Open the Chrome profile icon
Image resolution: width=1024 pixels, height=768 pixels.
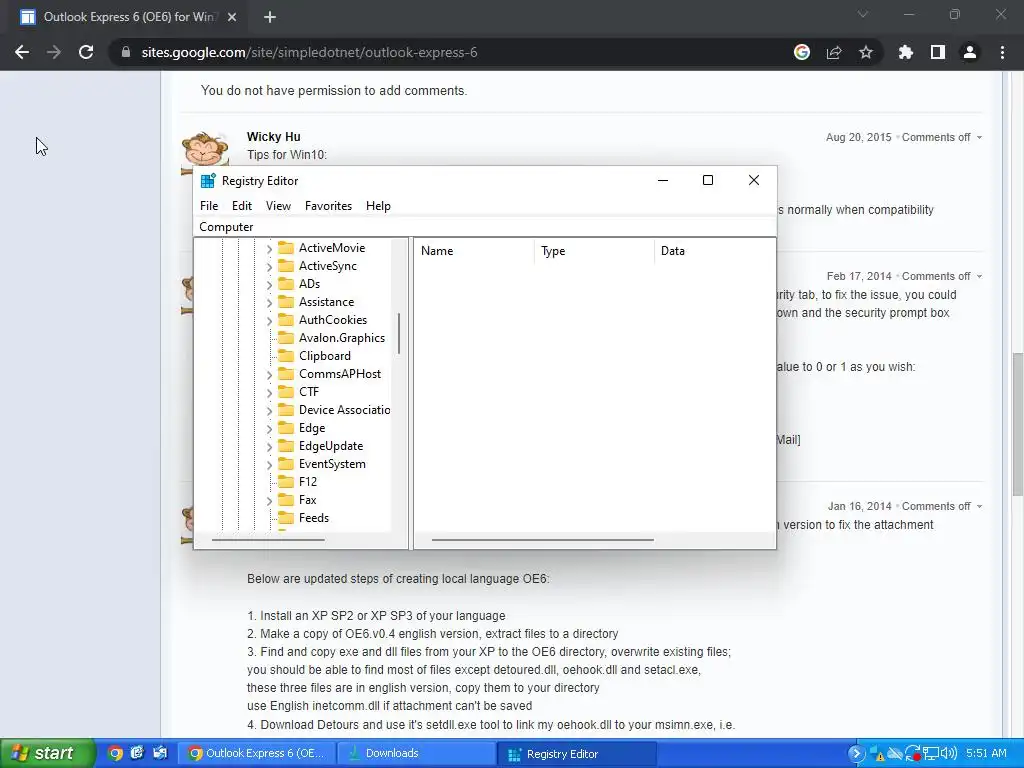click(970, 52)
